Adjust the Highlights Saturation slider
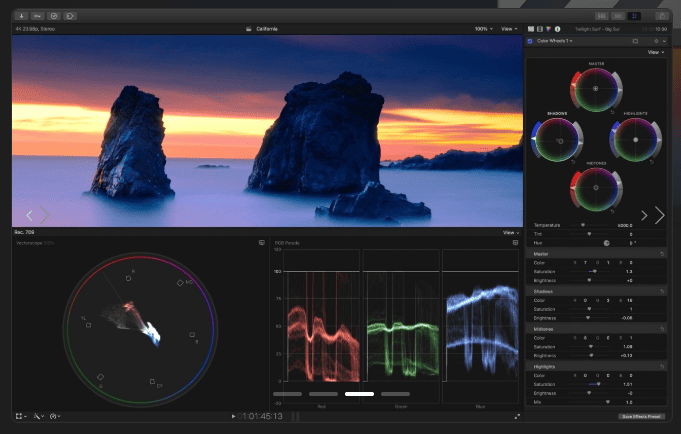This screenshot has height=434, width=681. click(598, 384)
